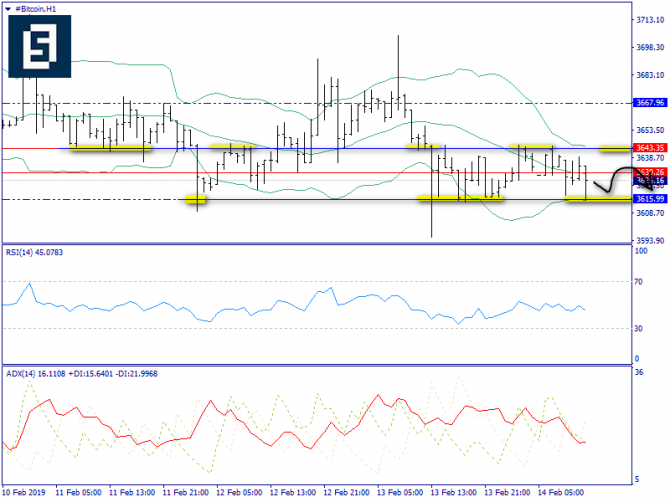Image resolution: width=670 pixels, height=502 pixels.
Task: Click the RSI 100 scale value
Action: point(641,251)
